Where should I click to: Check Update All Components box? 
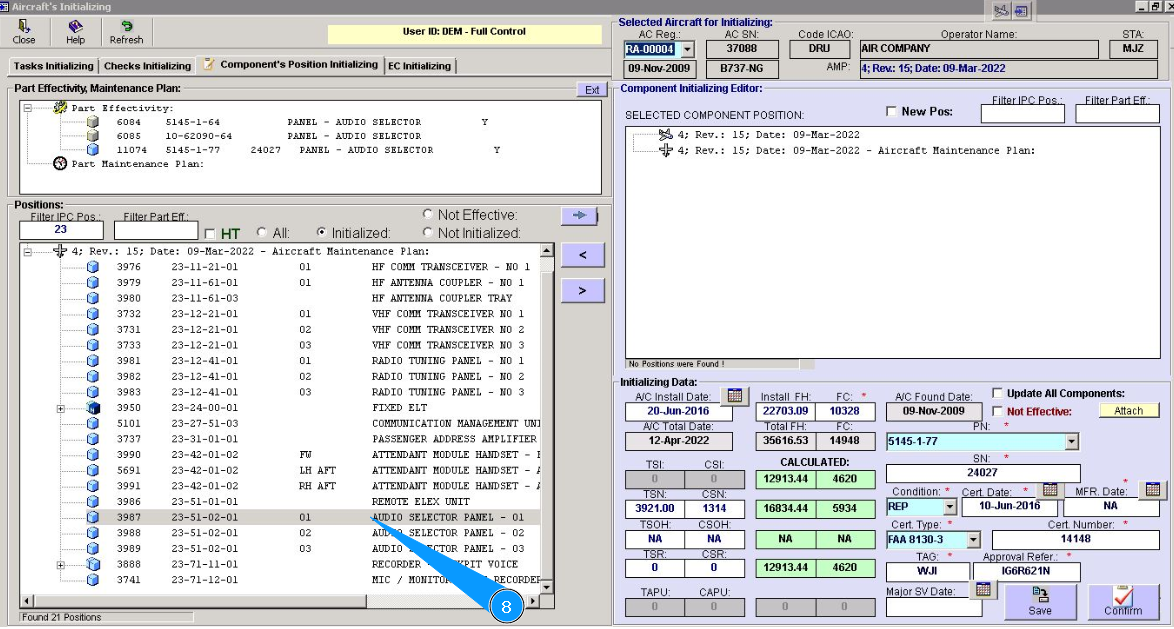click(998, 393)
